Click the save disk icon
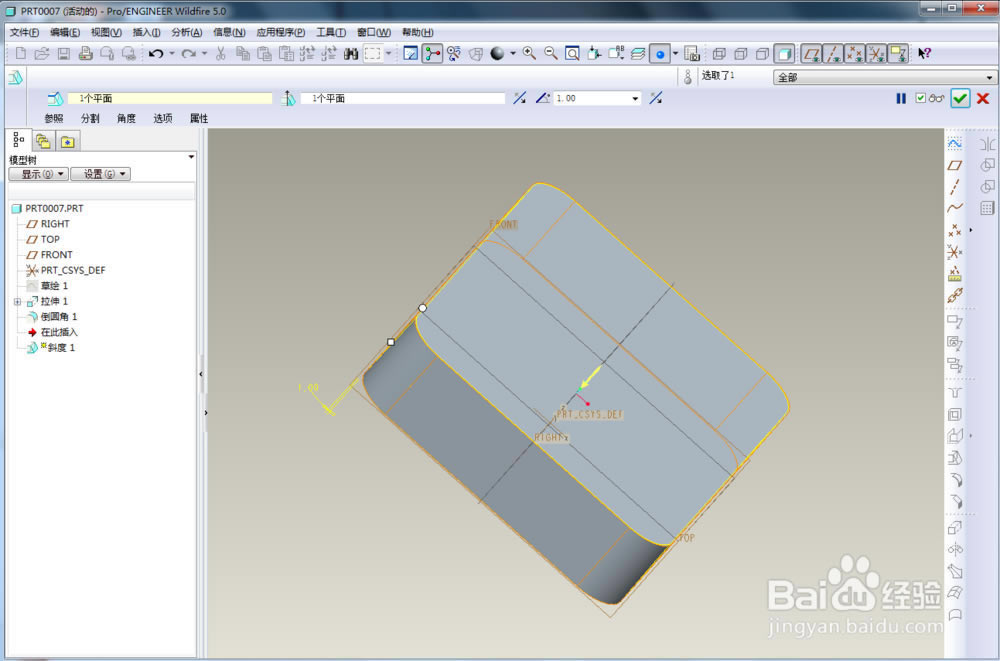Screen dimensions: 1000x661 [64, 54]
